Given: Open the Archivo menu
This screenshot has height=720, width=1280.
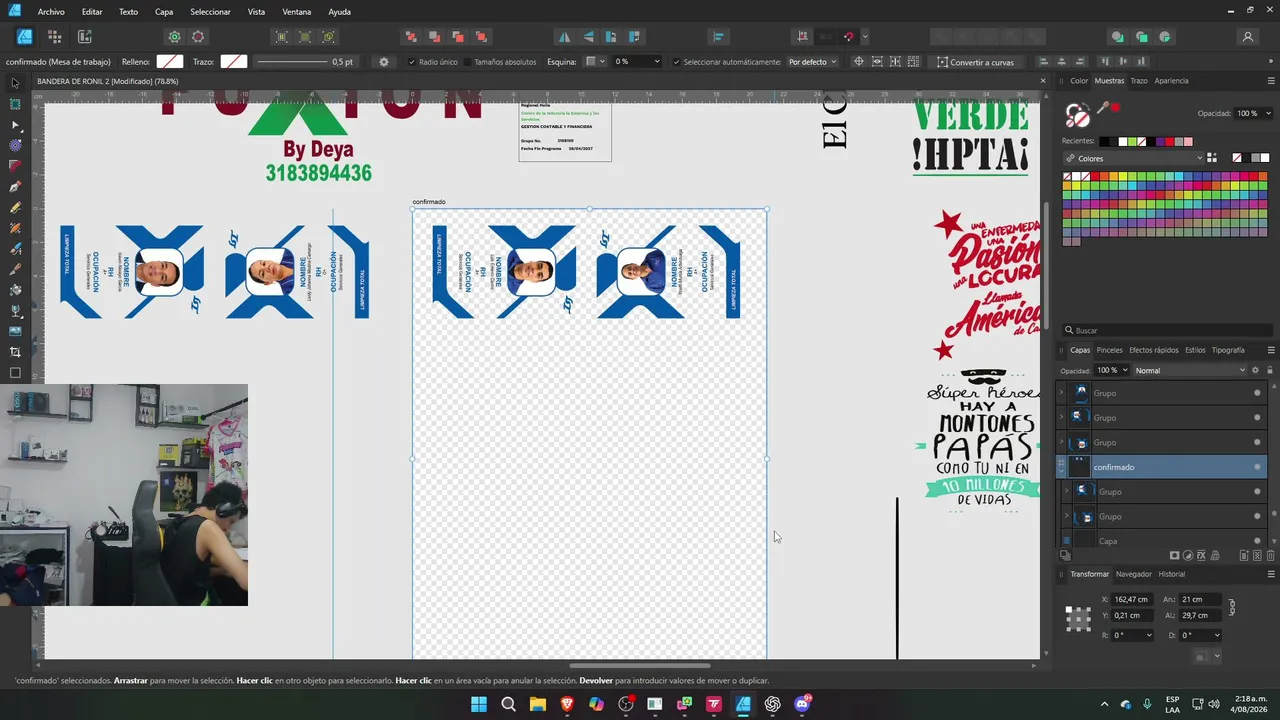Looking at the screenshot, I should [x=51, y=12].
